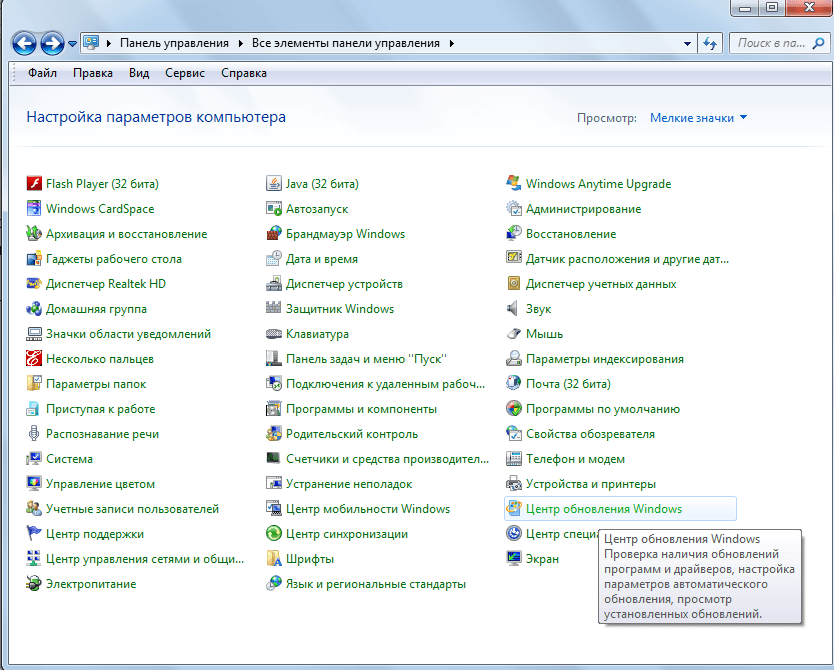
Task: Click the Брандмауэр Windows icon
Action: 273,233
